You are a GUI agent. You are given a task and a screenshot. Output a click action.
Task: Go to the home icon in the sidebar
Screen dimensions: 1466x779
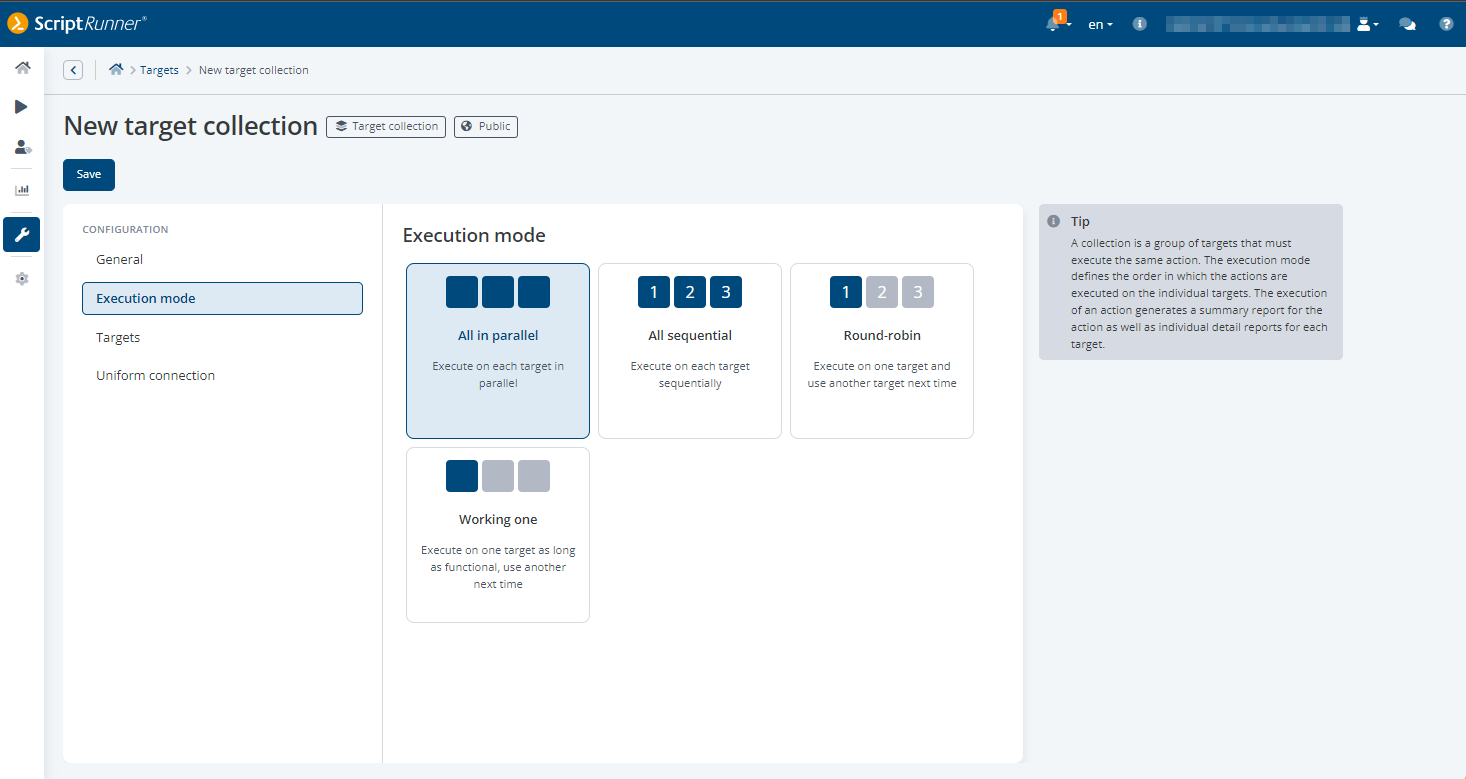22,68
